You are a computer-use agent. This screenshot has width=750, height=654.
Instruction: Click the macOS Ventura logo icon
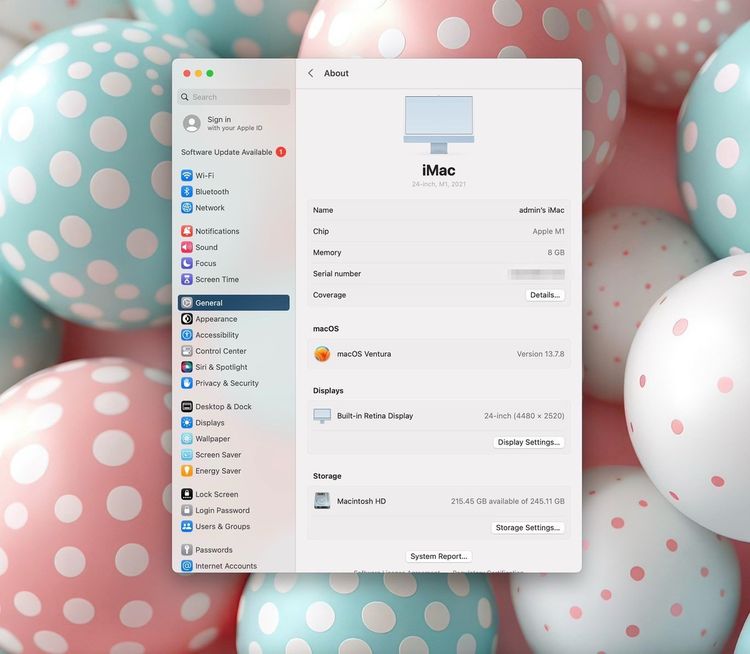point(322,354)
